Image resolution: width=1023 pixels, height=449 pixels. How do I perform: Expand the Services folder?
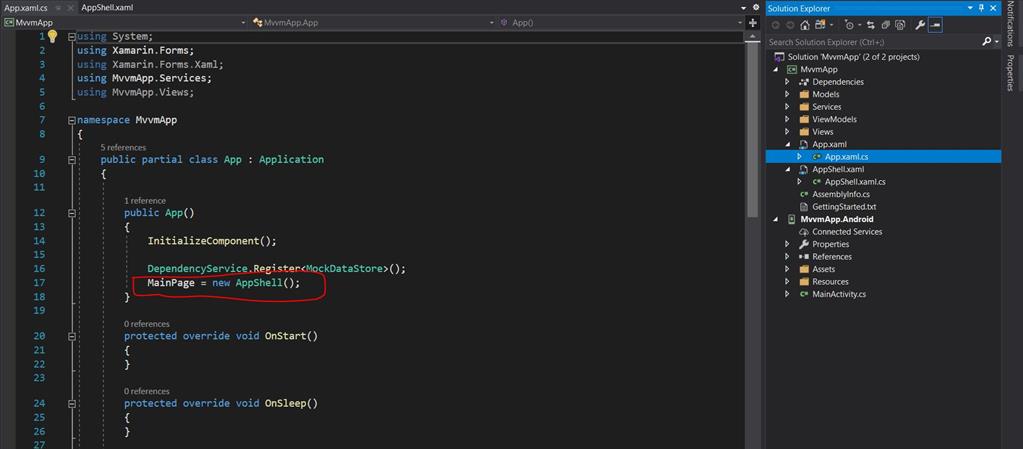point(787,106)
